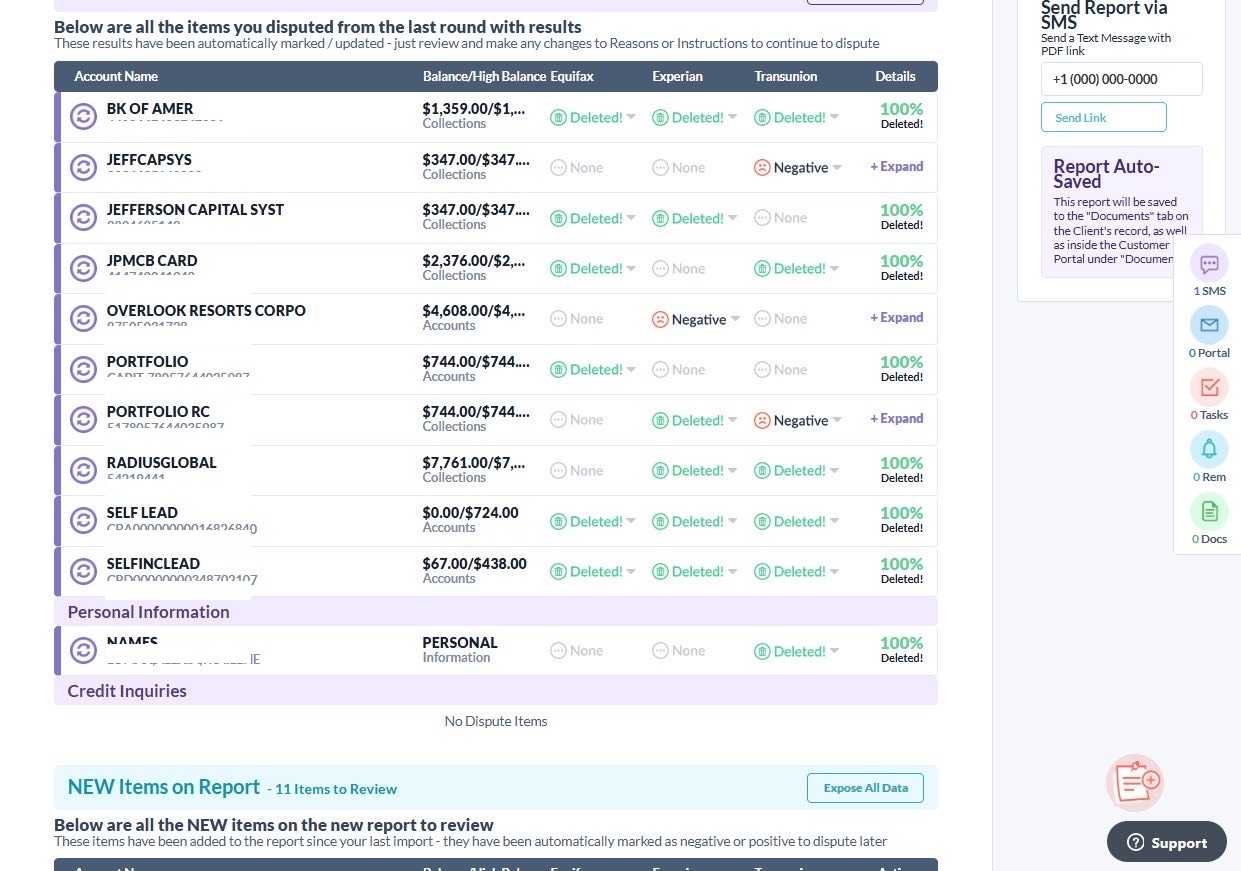Image resolution: width=1241 pixels, height=871 pixels.
Task: Toggle the Equifax None status for JEFFCAPSYS
Action: 577,167
